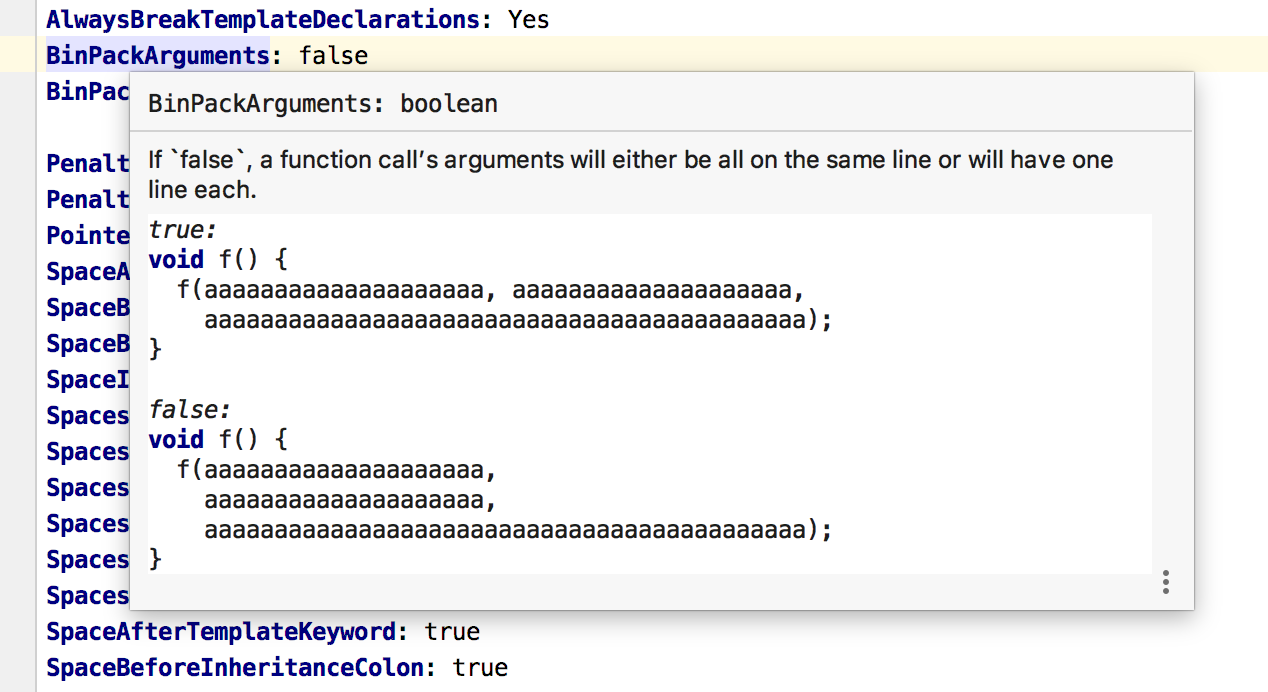The height and width of the screenshot is (692, 1268).
Task: Click the SpaceAfterTemplateKeyword key
Action: (221, 632)
